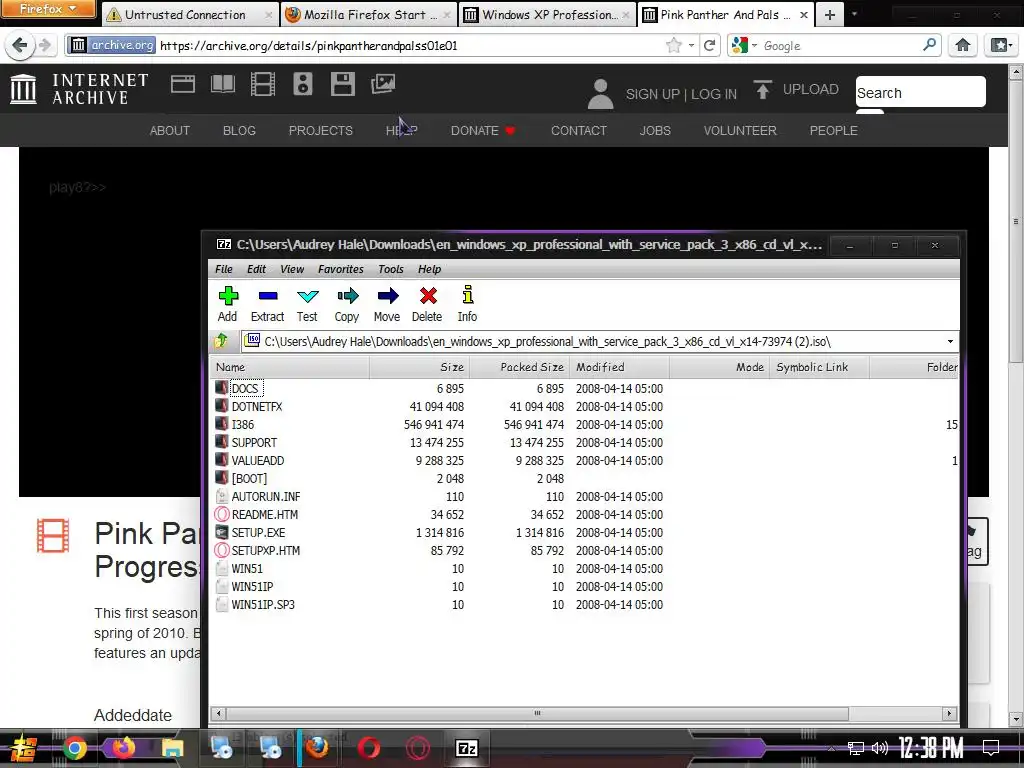The image size is (1024, 768).
Task: Open the Internet Archive software floppy icon
Action: pos(342,84)
